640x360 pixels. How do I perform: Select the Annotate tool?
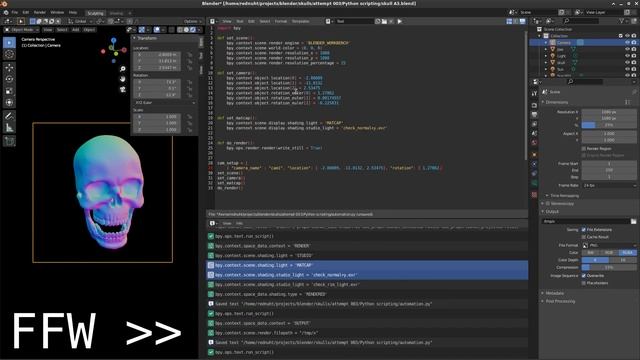[9, 116]
